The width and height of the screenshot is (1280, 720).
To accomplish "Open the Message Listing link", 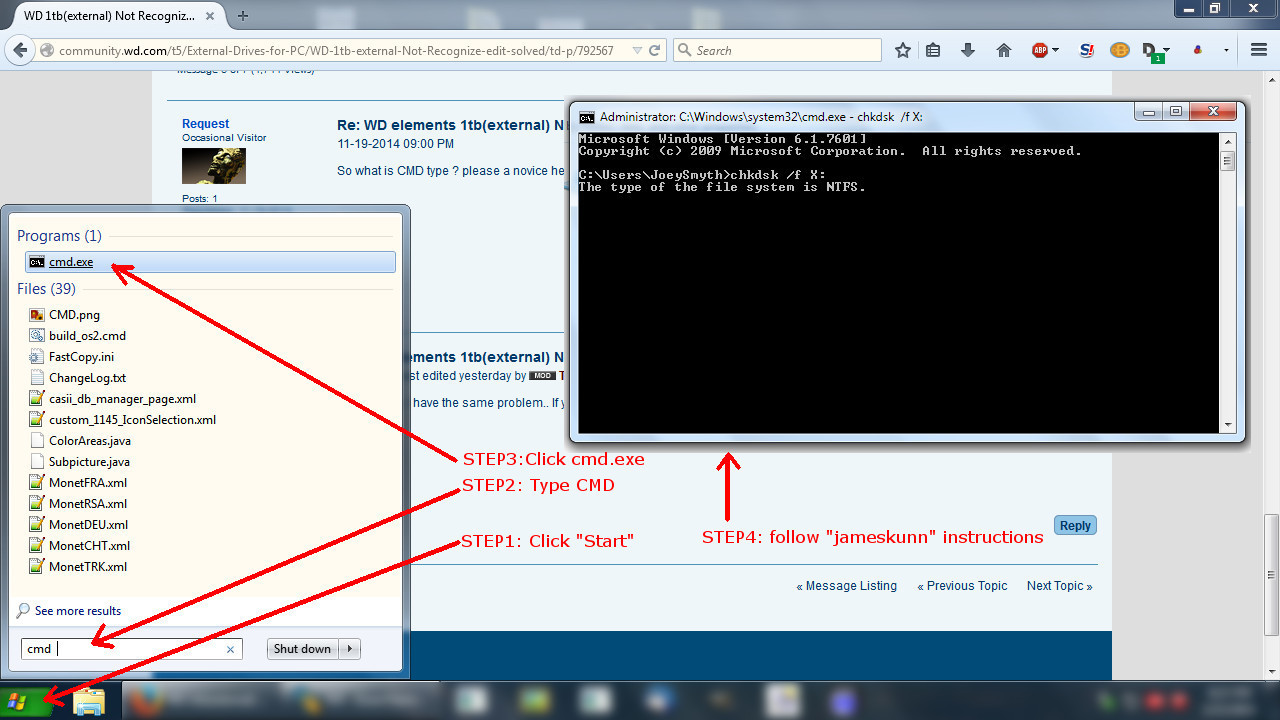I will click(x=846, y=586).
